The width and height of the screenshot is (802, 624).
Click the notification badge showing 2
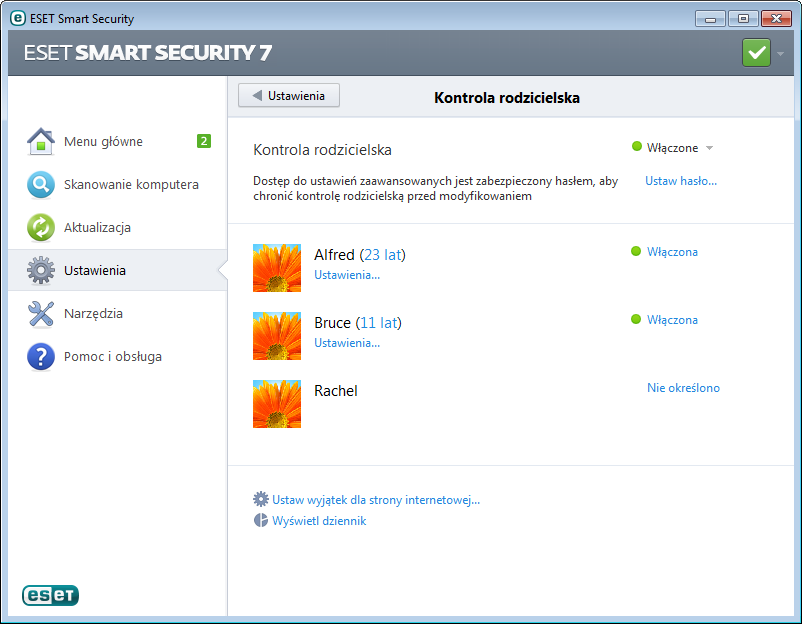pos(204,141)
